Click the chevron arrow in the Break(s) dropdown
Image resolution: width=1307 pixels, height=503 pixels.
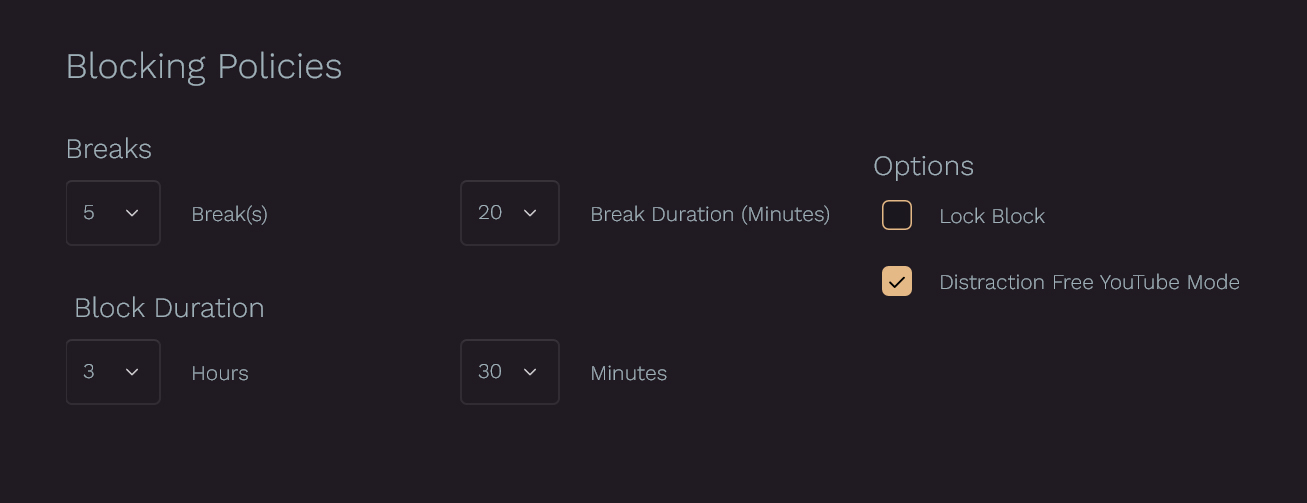pyautogui.click(x=132, y=213)
